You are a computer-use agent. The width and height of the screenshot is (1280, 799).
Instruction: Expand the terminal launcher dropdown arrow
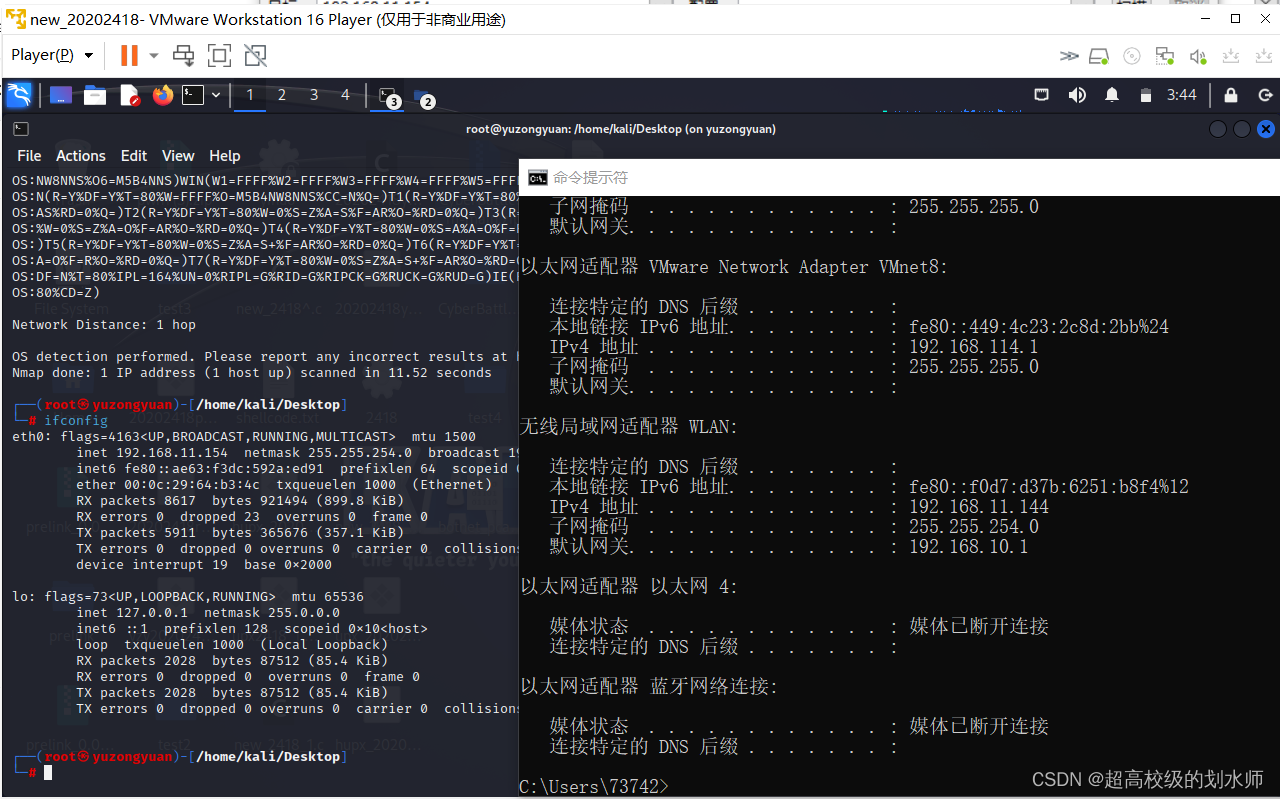(216, 95)
